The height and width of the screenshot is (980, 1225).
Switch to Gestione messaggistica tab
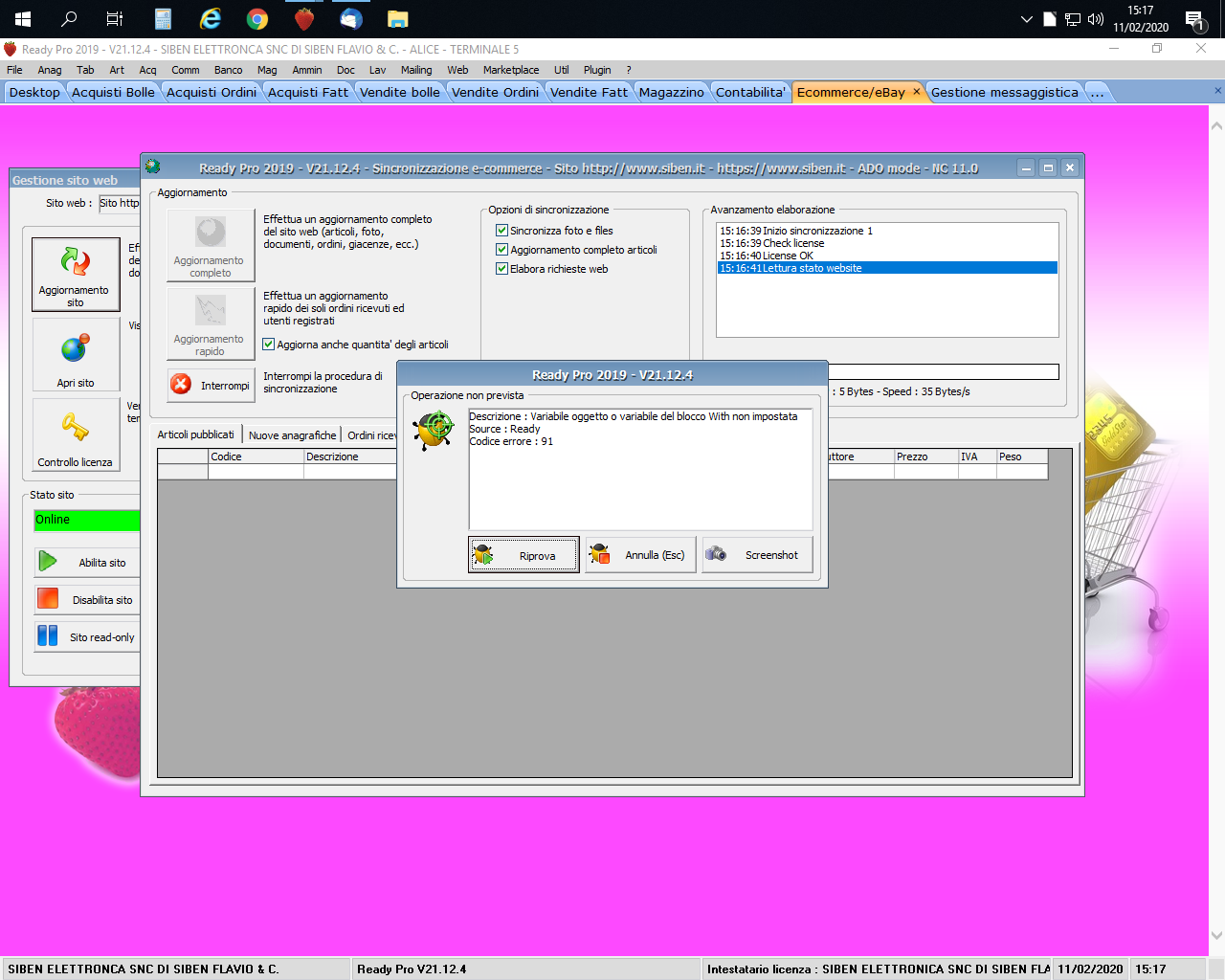coord(1005,92)
